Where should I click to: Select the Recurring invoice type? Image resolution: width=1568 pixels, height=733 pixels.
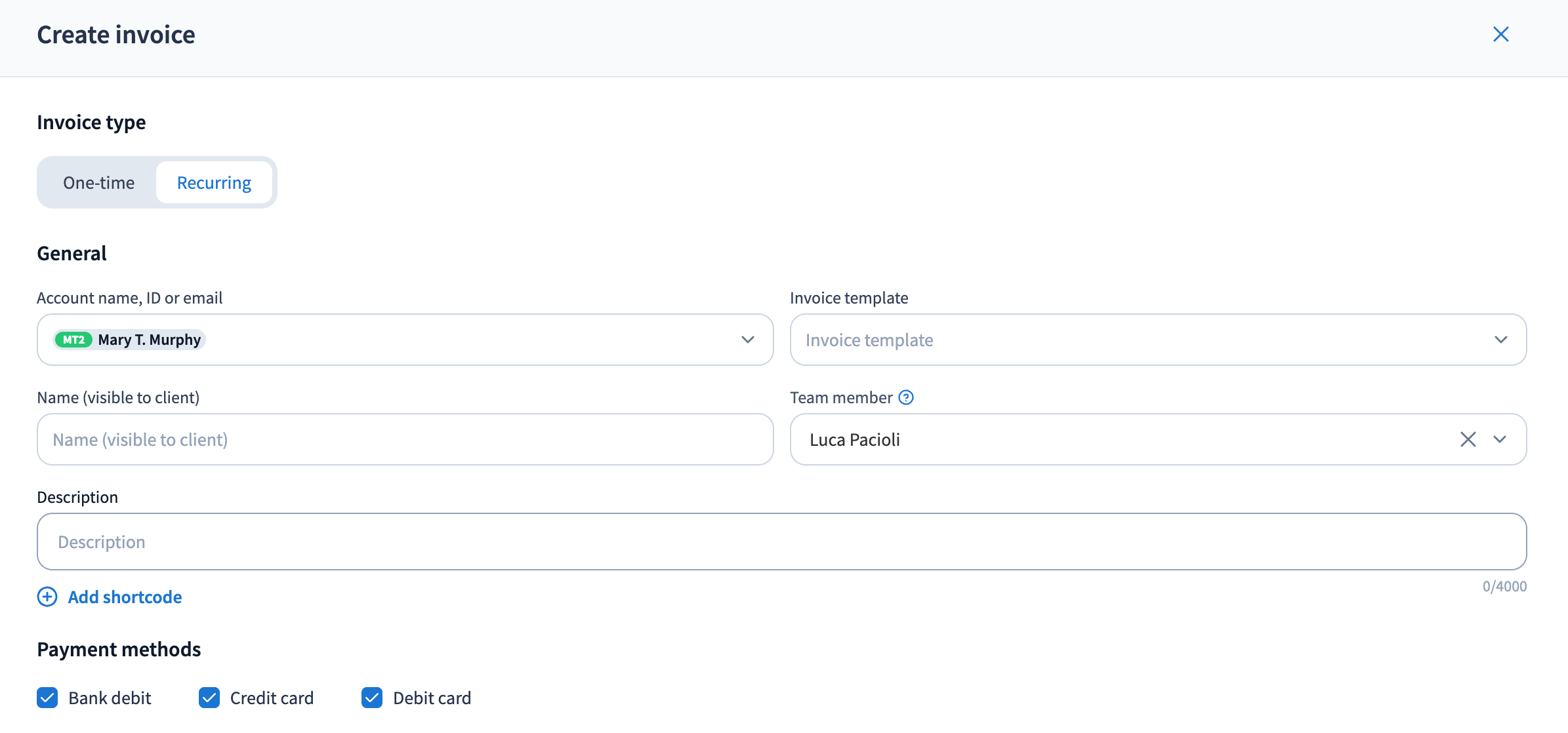coord(214,183)
